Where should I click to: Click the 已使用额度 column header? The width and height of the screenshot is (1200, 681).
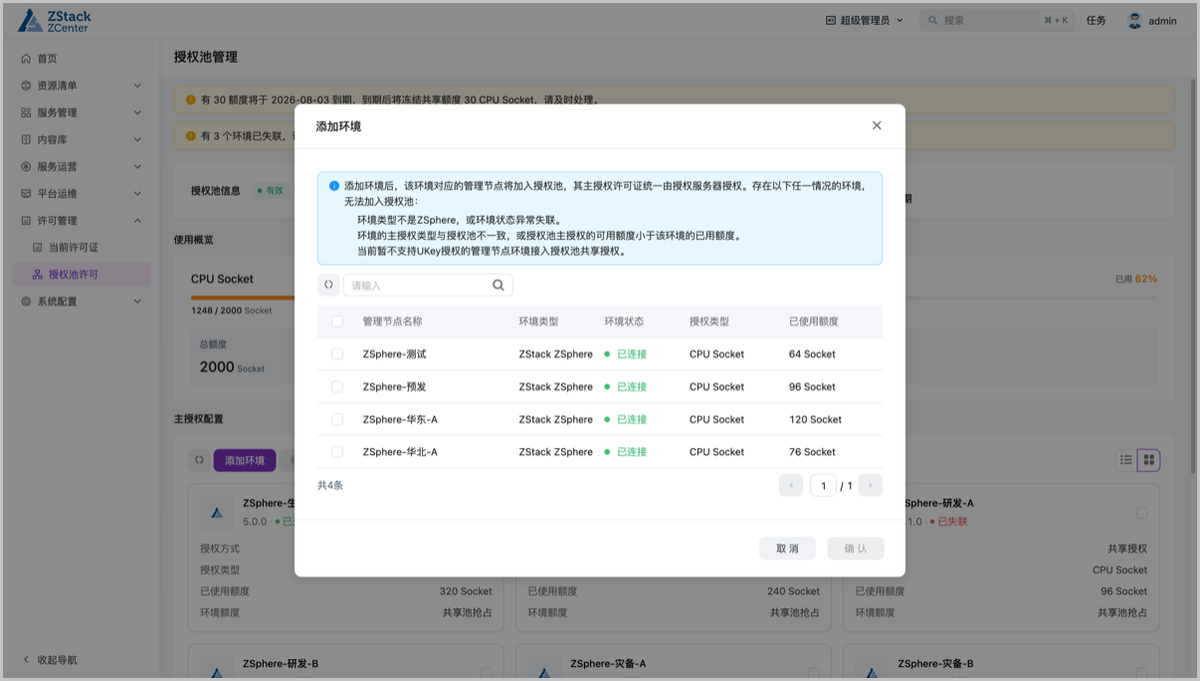click(x=813, y=321)
